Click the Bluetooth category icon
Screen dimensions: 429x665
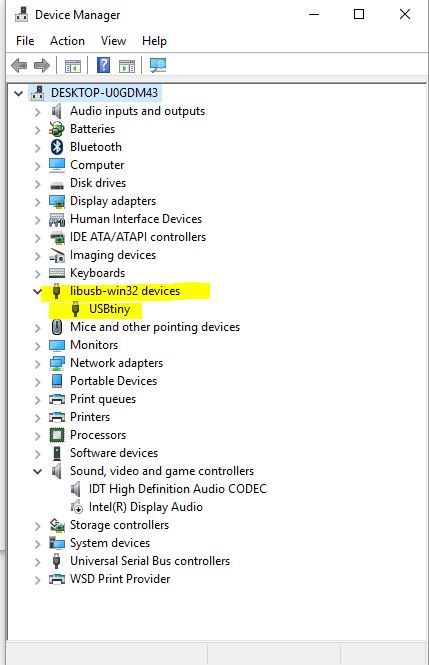pyautogui.click(x=57, y=147)
